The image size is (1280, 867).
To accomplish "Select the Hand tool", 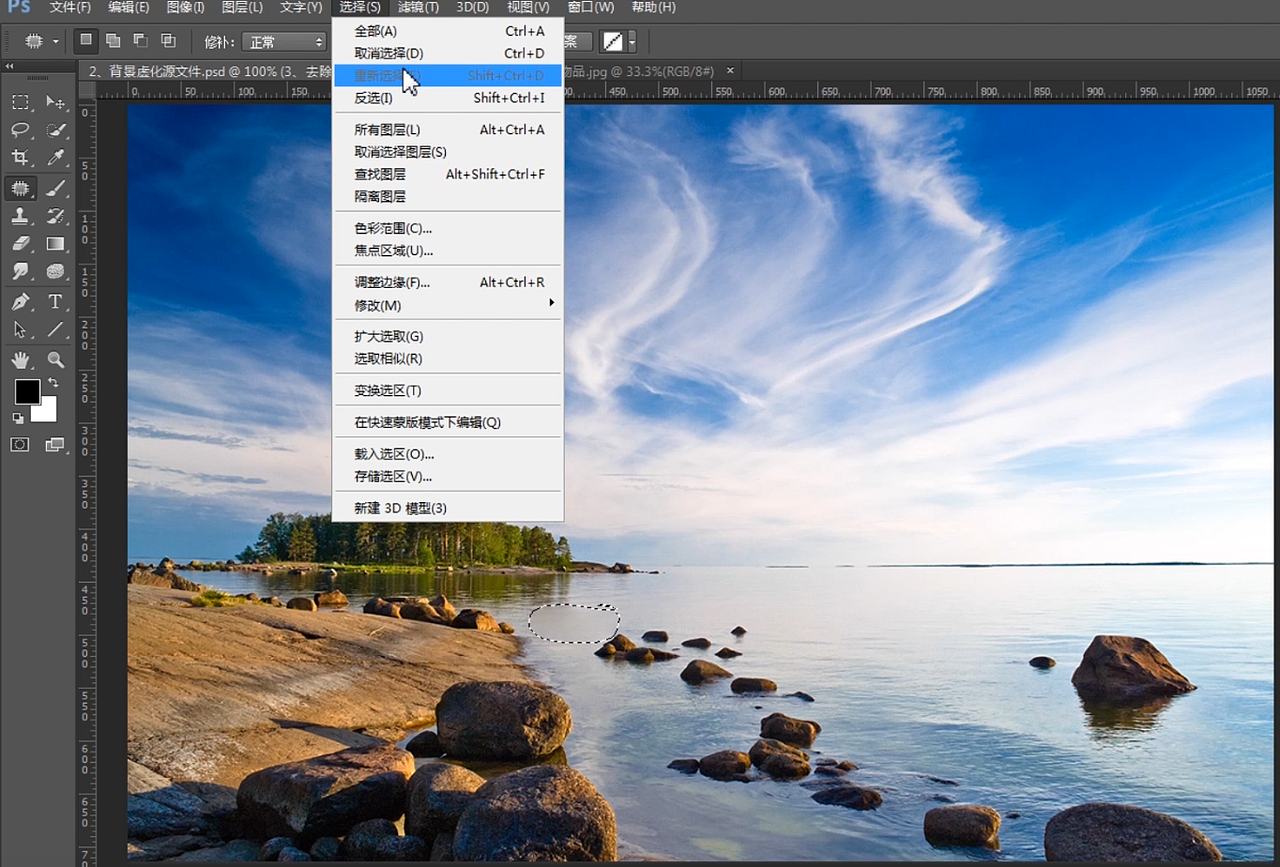I will coord(20,359).
